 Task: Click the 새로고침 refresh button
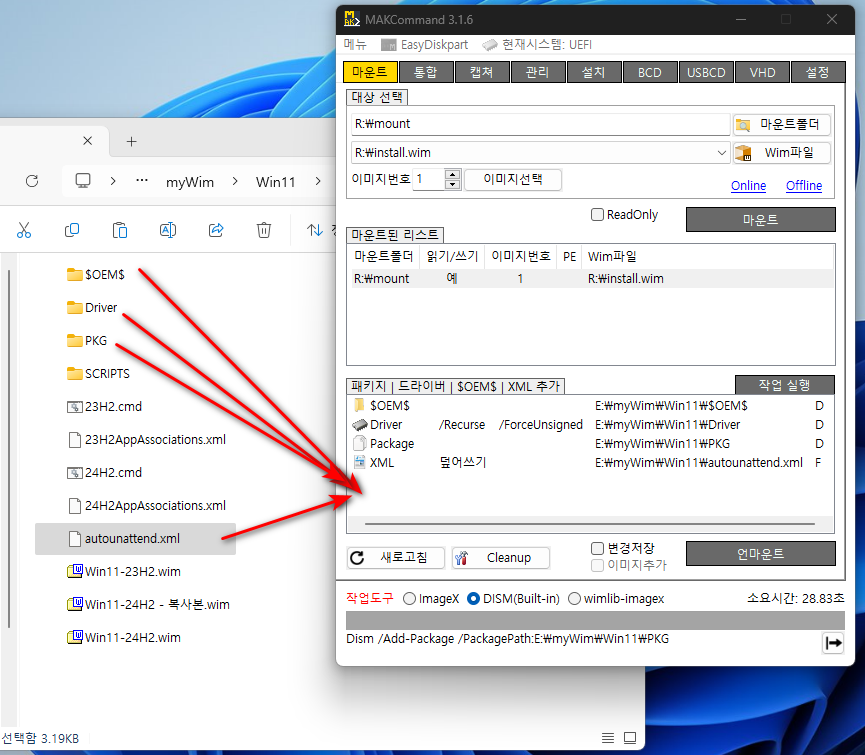(396, 558)
